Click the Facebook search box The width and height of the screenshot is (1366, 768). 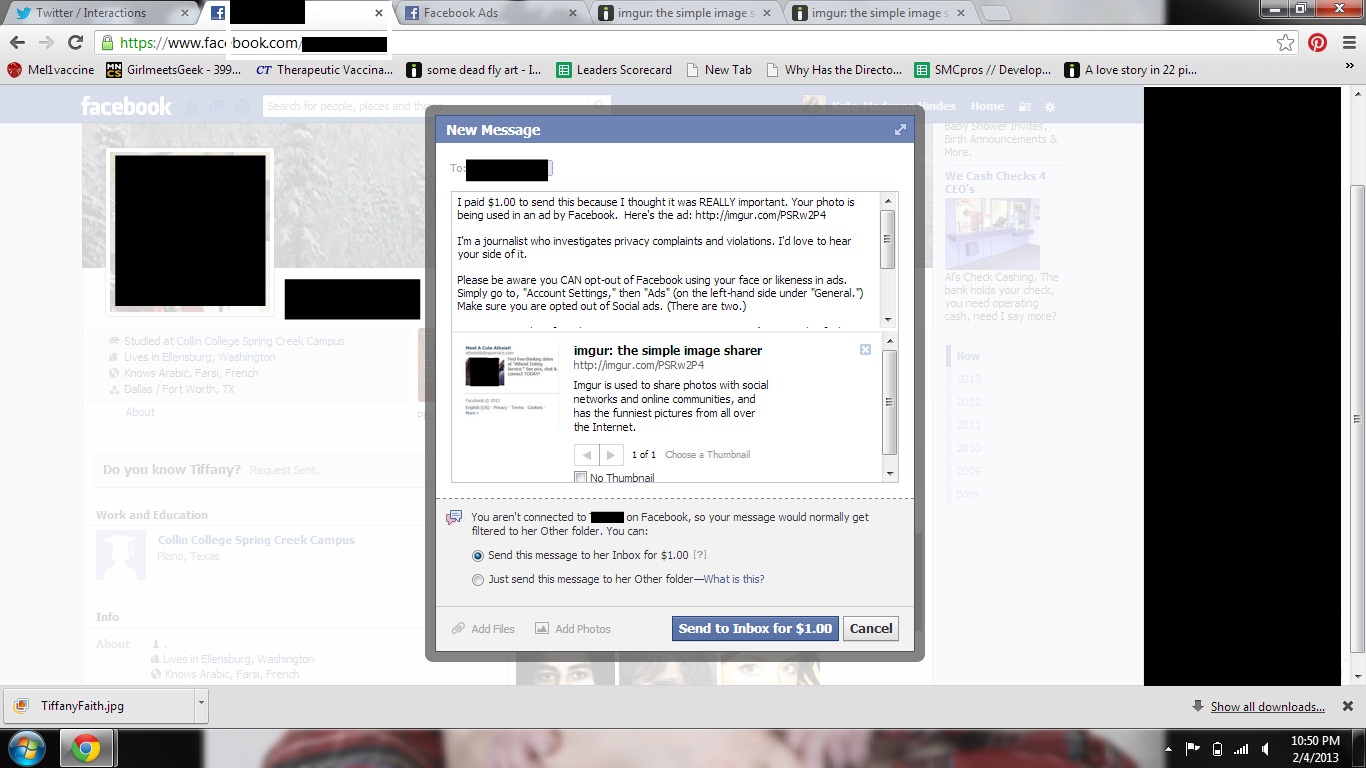click(436, 106)
